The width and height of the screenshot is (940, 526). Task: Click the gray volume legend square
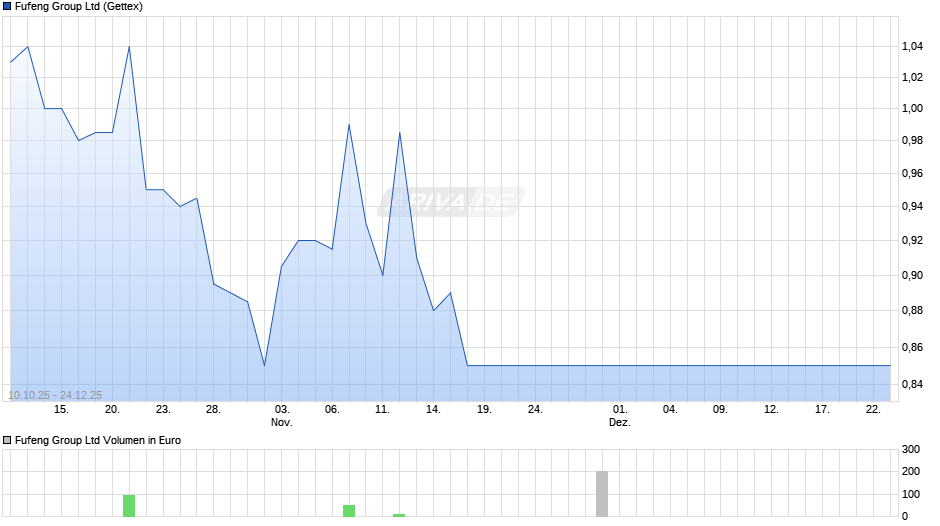7,440
